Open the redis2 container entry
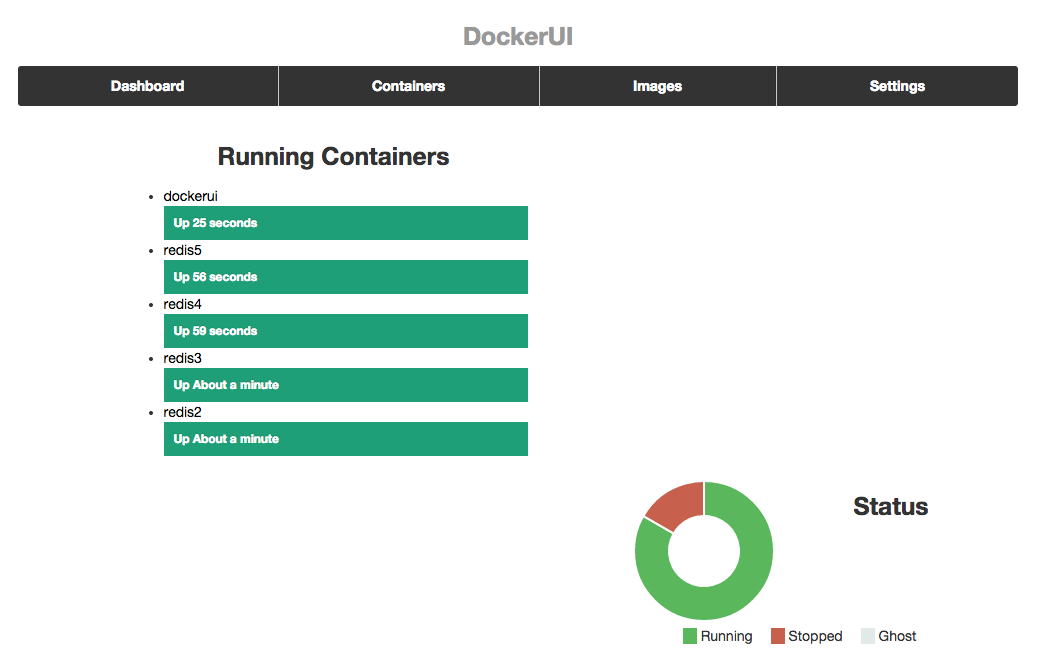The image size is (1037, 659). 183,412
